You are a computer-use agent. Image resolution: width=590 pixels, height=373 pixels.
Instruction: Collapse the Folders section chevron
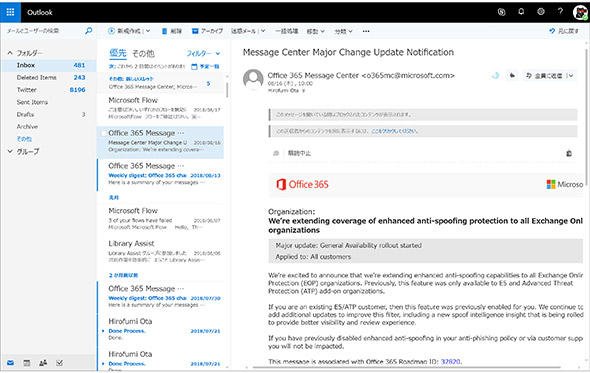point(10,53)
